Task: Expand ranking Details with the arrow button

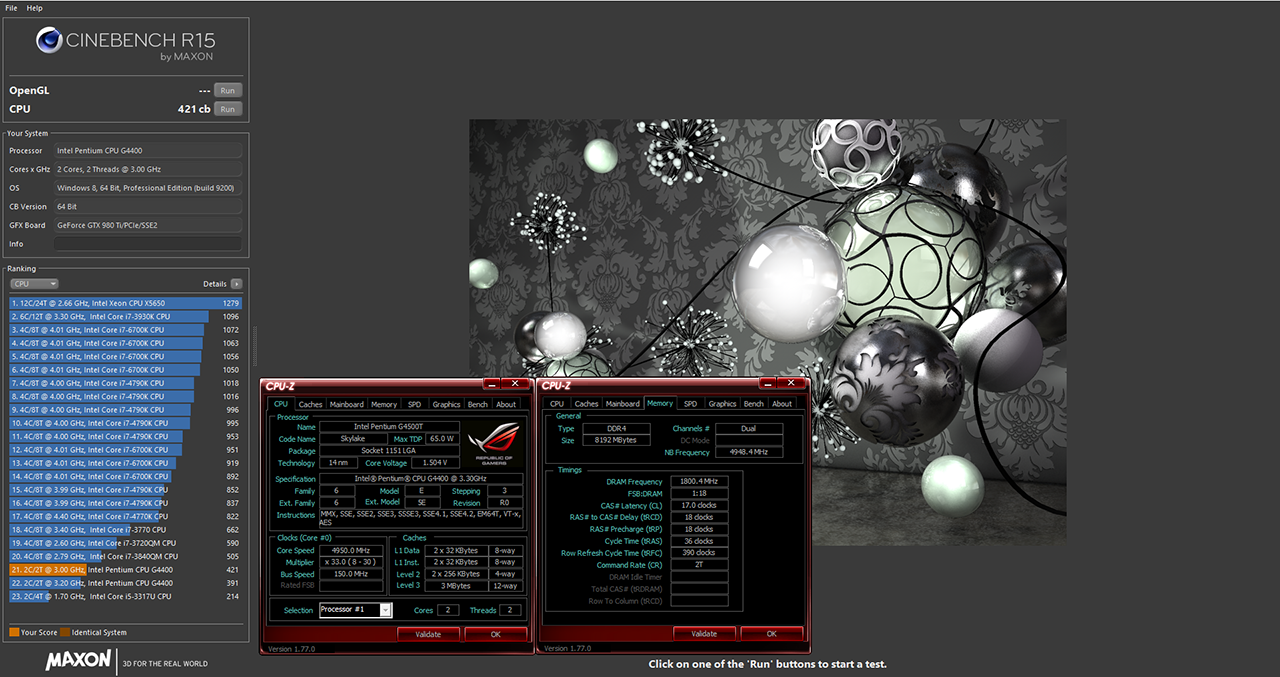Action: click(x=236, y=284)
